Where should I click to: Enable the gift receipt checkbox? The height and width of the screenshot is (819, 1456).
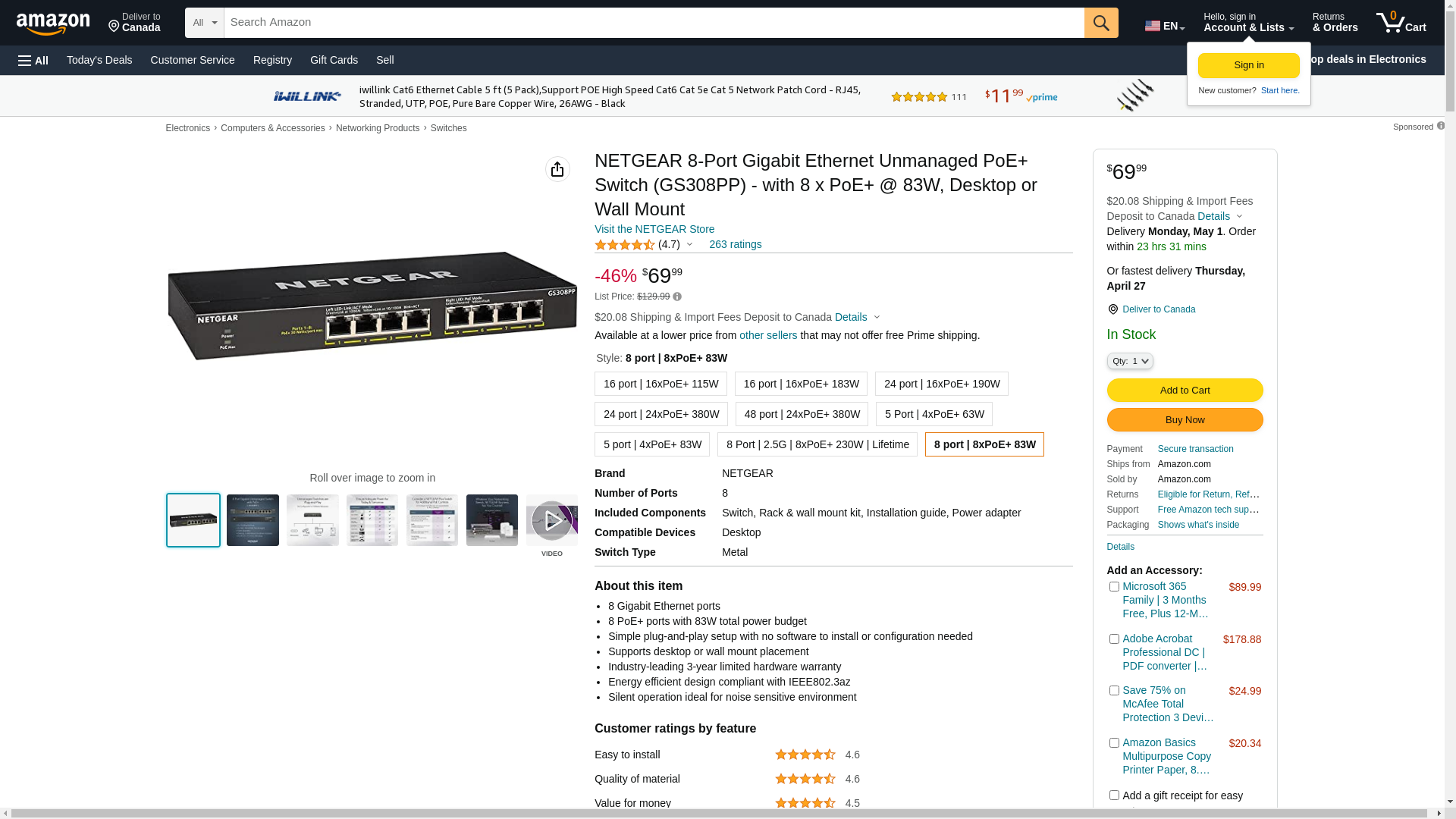pos(1114,795)
